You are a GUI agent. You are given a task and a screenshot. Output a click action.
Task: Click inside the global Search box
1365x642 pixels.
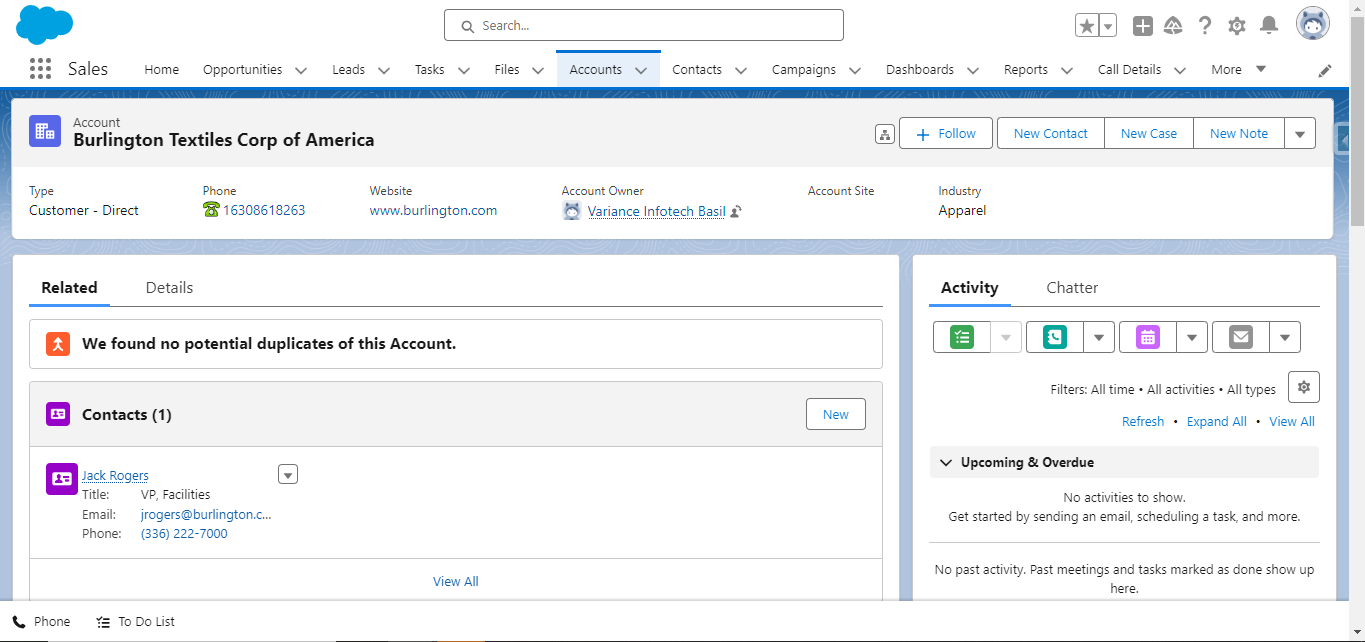644,25
